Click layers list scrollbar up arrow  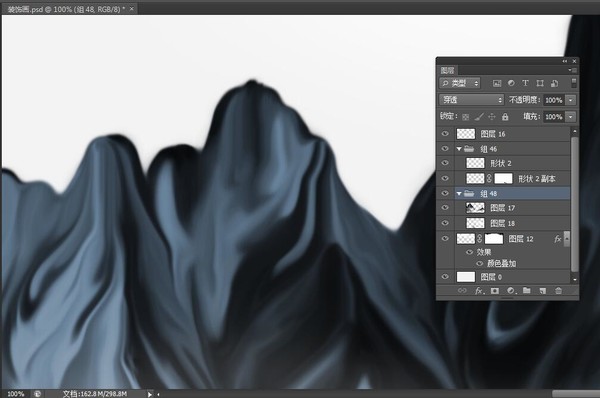tap(574, 131)
